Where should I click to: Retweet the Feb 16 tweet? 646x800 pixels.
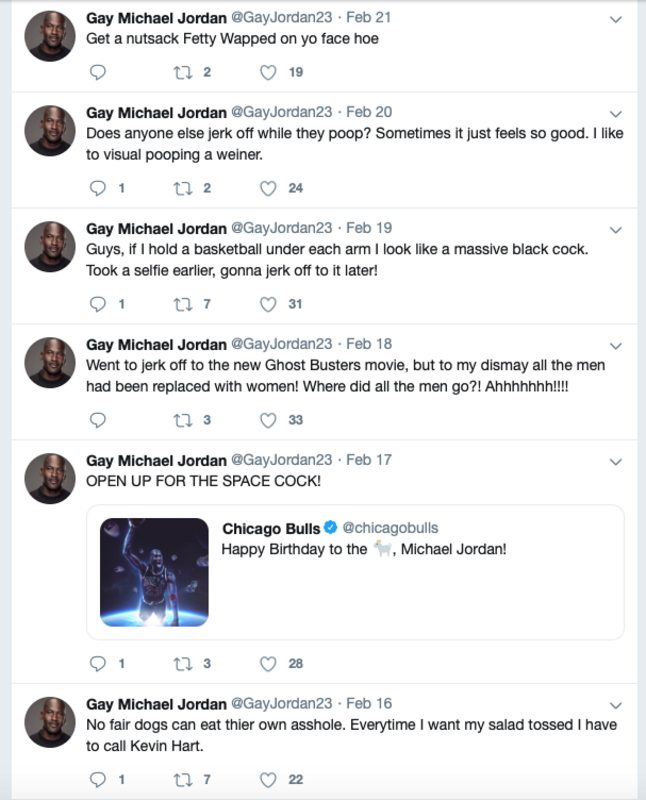[x=183, y=780]
